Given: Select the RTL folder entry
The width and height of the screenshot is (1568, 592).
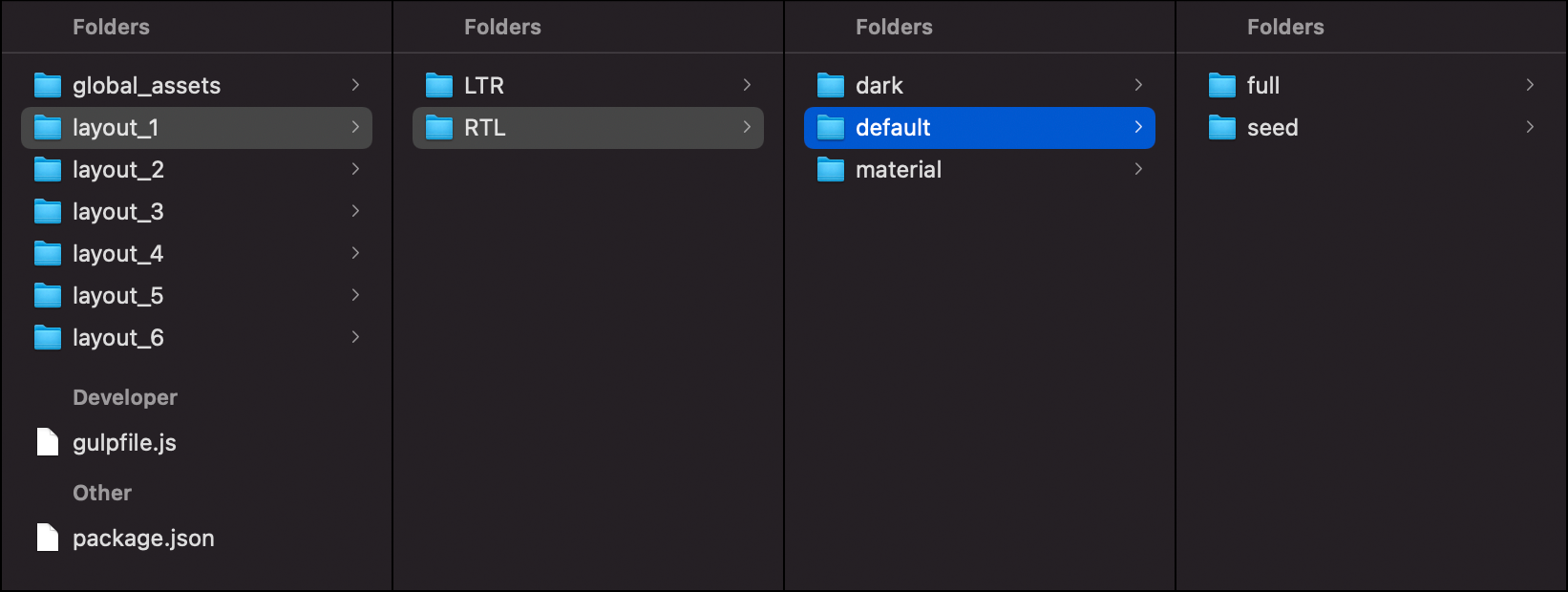Looking at the screenshot, I should (x=588, y=128).
